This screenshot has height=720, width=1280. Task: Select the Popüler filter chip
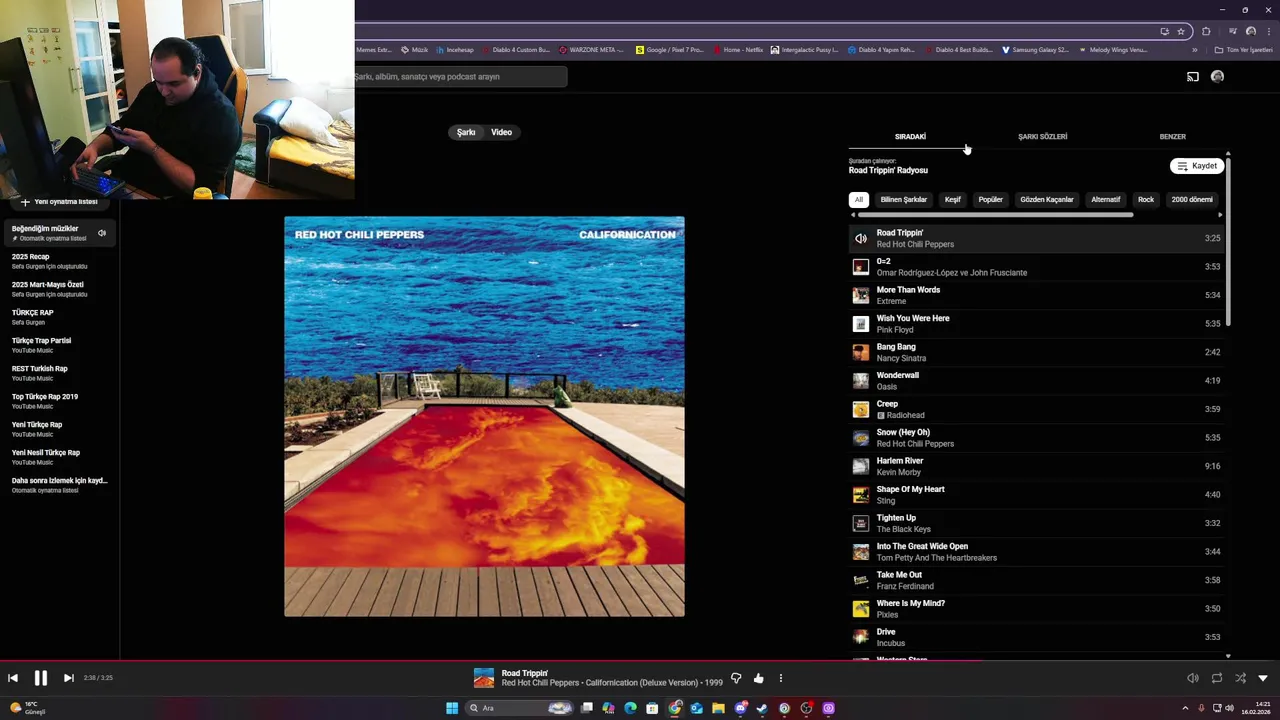pos(990,199)
